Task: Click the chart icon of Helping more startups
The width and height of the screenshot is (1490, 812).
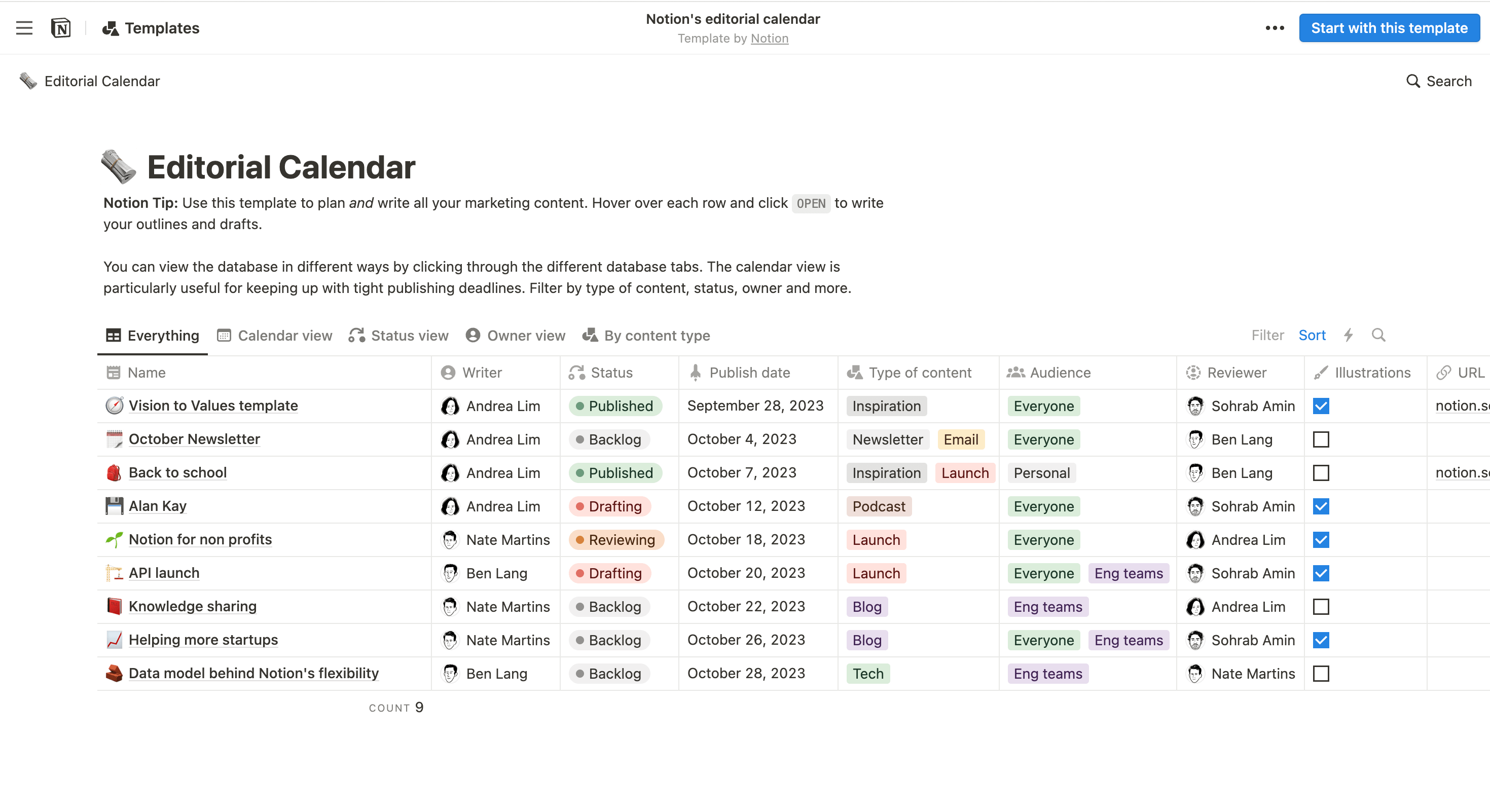Action: tap(114, 640)
